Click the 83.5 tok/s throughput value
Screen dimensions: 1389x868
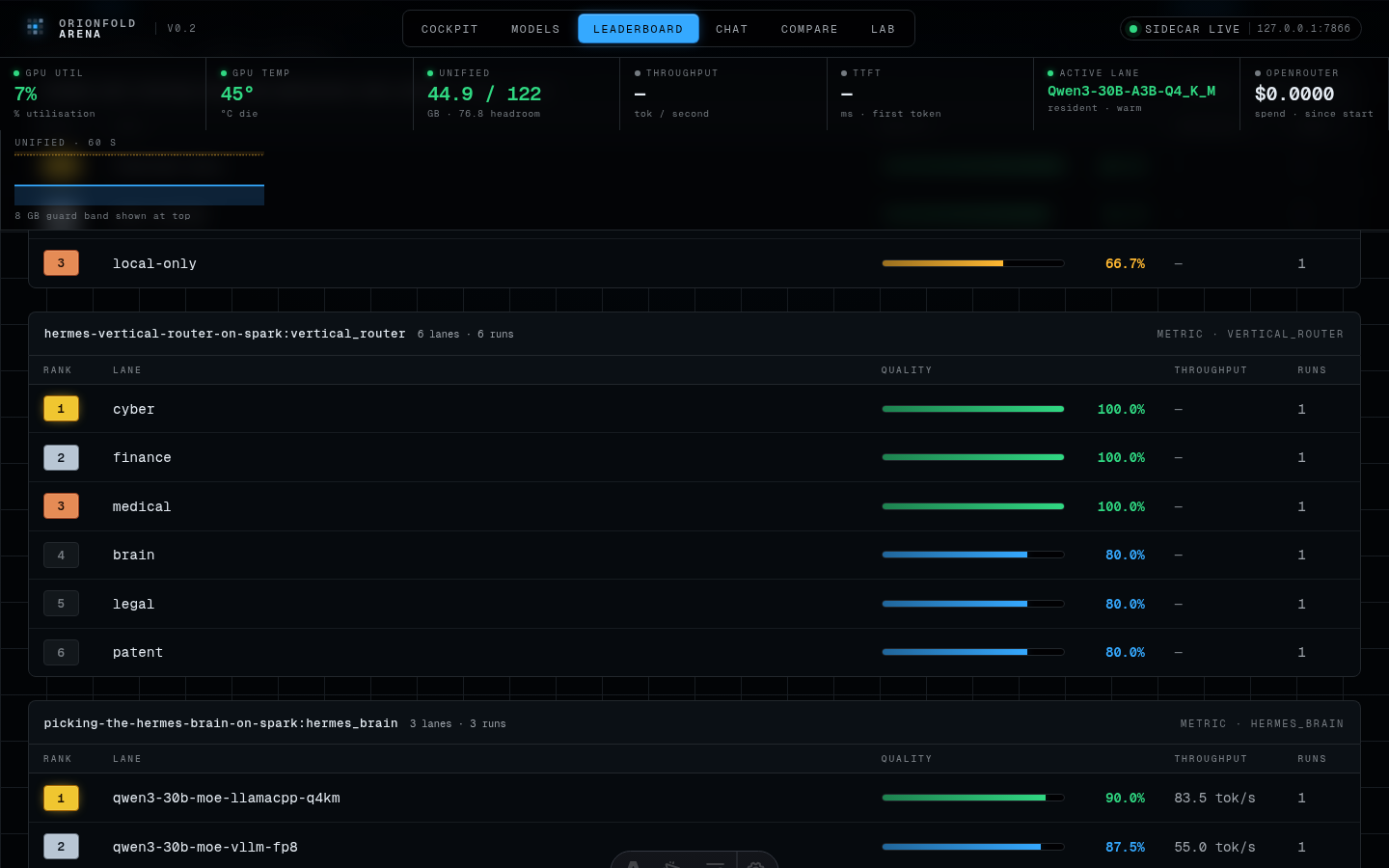[1214, 798]
